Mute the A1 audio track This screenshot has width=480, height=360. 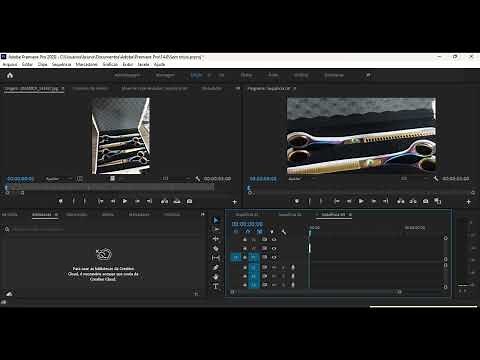[274, 267]
